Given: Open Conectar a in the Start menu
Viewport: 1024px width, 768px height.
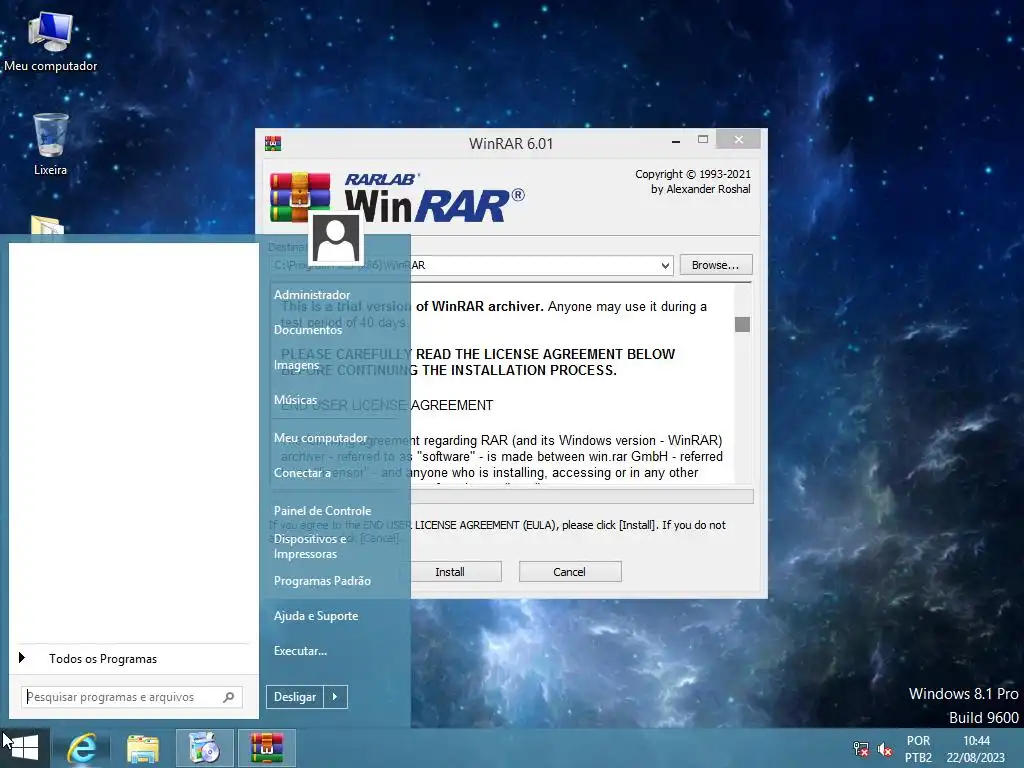Looking at the screenshot, I should (302, 473).
